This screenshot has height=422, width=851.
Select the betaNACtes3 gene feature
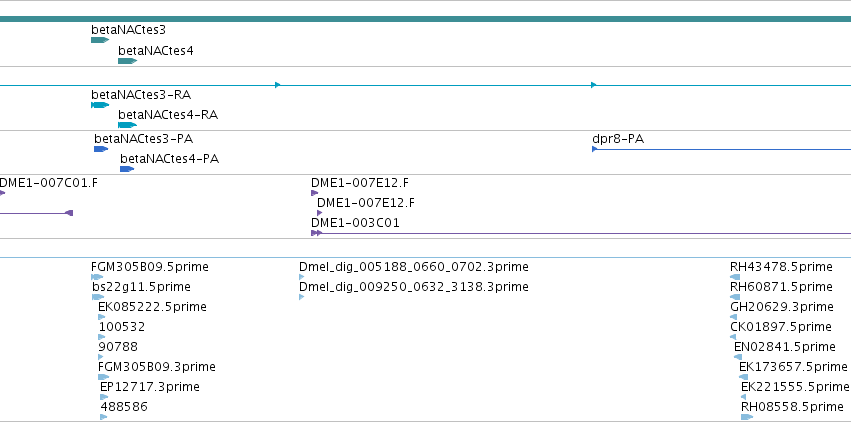coord(100,40)
